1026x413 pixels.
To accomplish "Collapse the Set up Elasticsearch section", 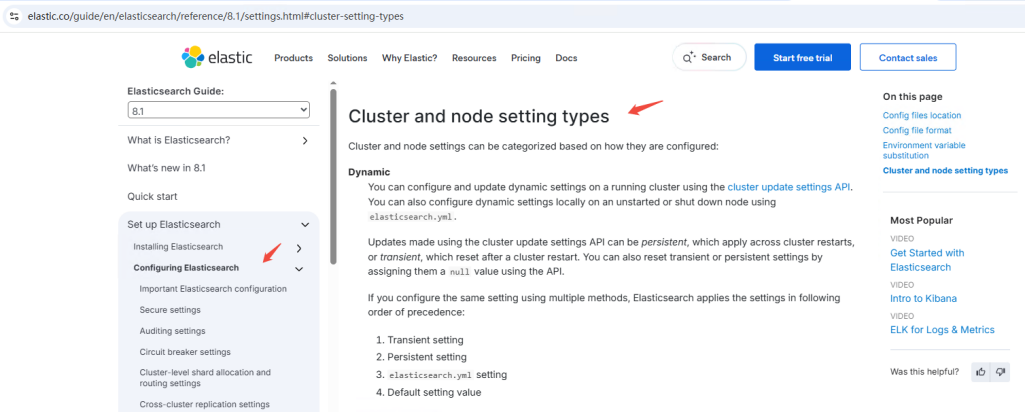I will pyautogui.click(x=305, y=224).
